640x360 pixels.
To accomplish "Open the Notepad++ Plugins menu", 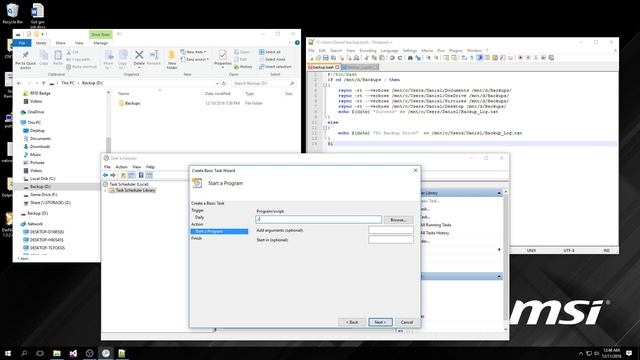I will 456,51.
